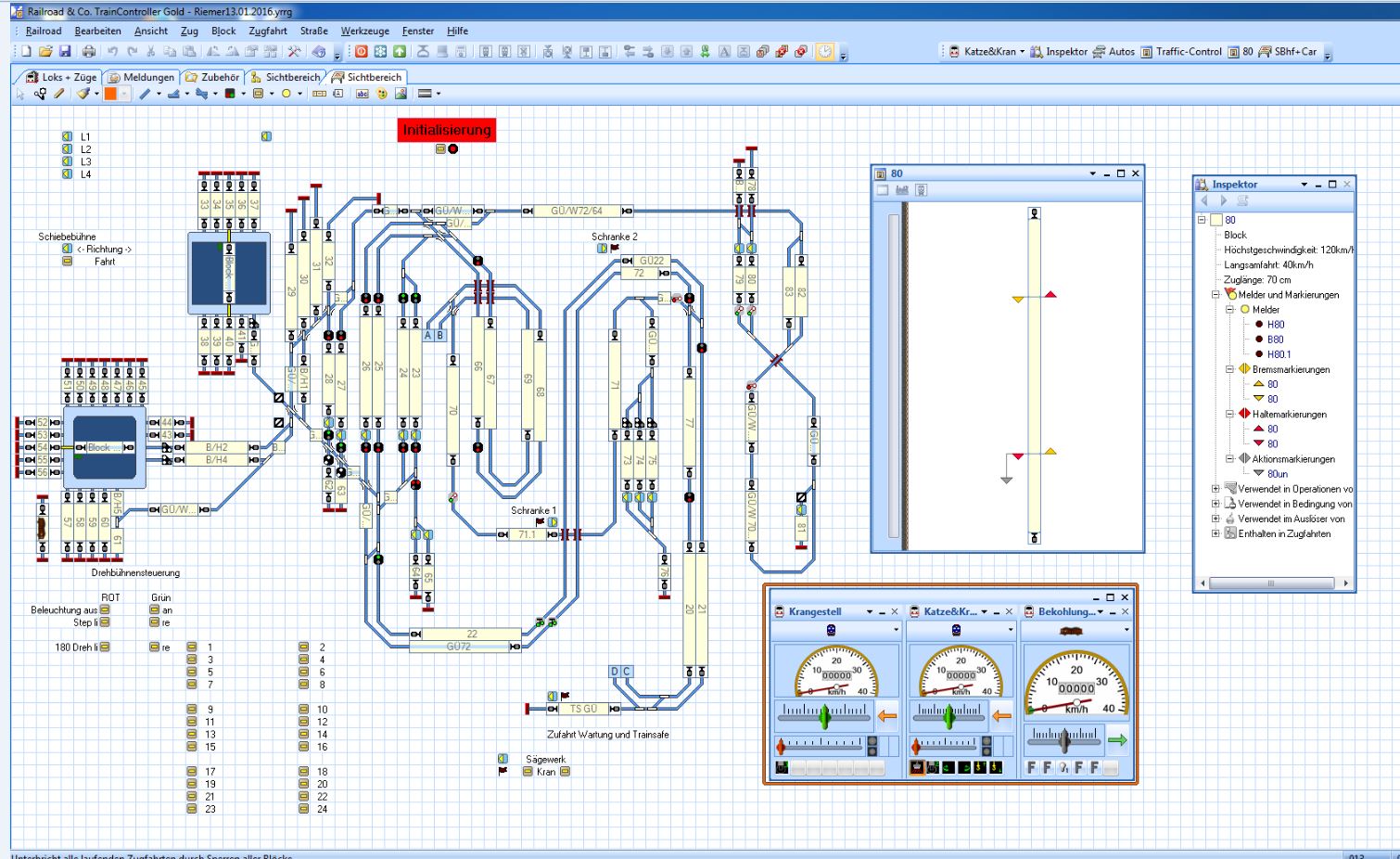1400x859 pixels.
Task: Click the red power-off stop icon
Action: coord(362,52)
